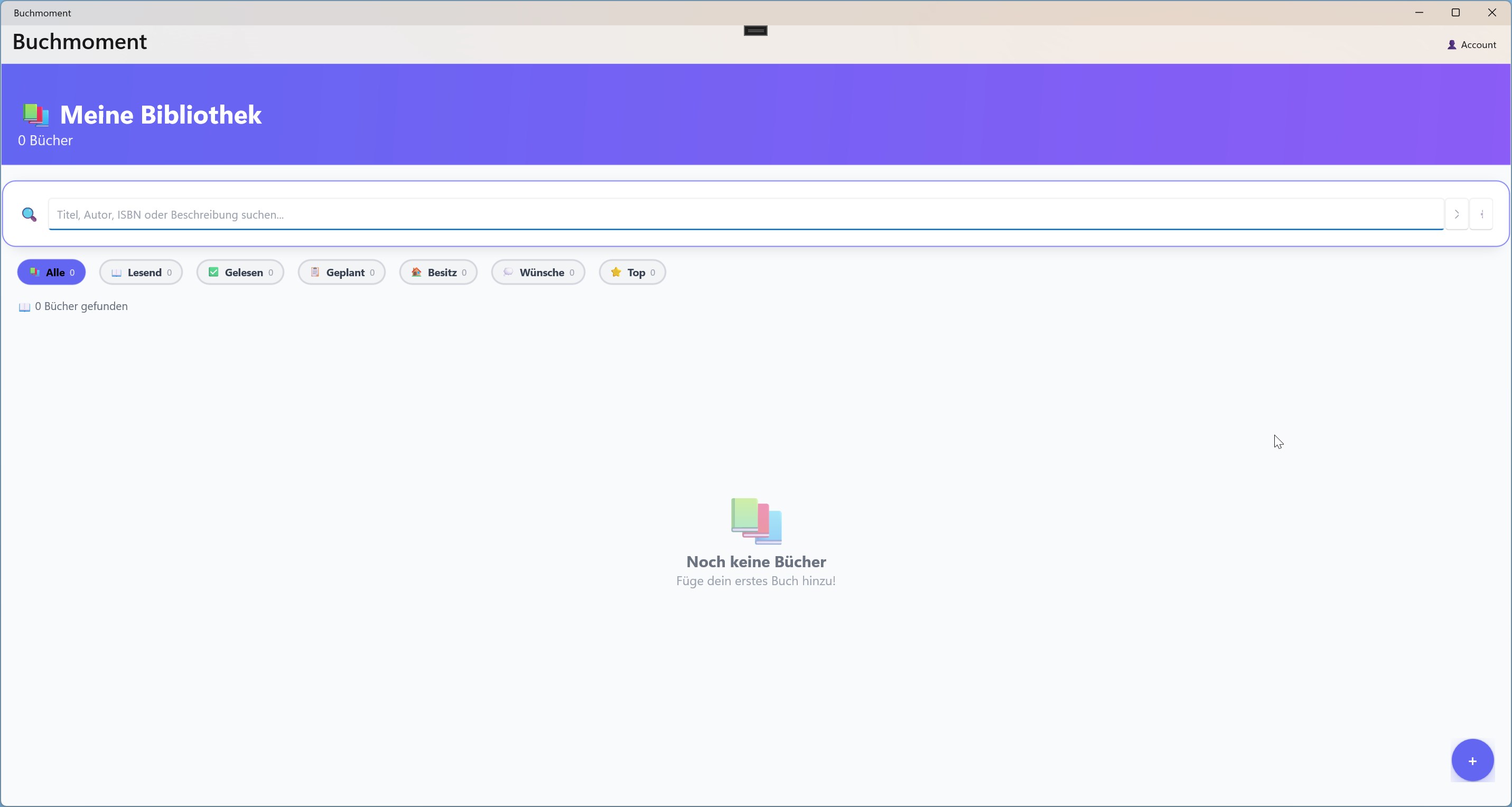Expand search options with the chevron button
The width and height of the screenshot is (1512, 807).
(1456, 214)
